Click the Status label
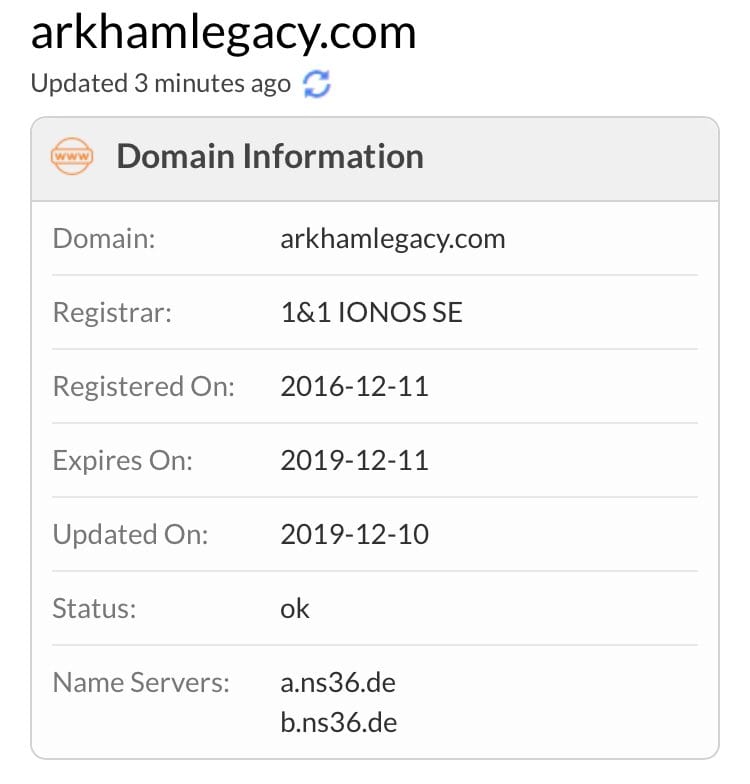This screenshot has height=784, width=750. coord(92,608)
